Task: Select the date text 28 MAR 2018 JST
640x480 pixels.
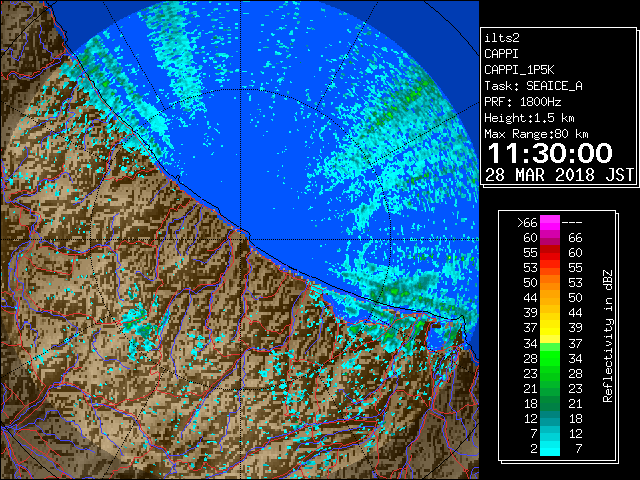Action: (x=559, y=175)
